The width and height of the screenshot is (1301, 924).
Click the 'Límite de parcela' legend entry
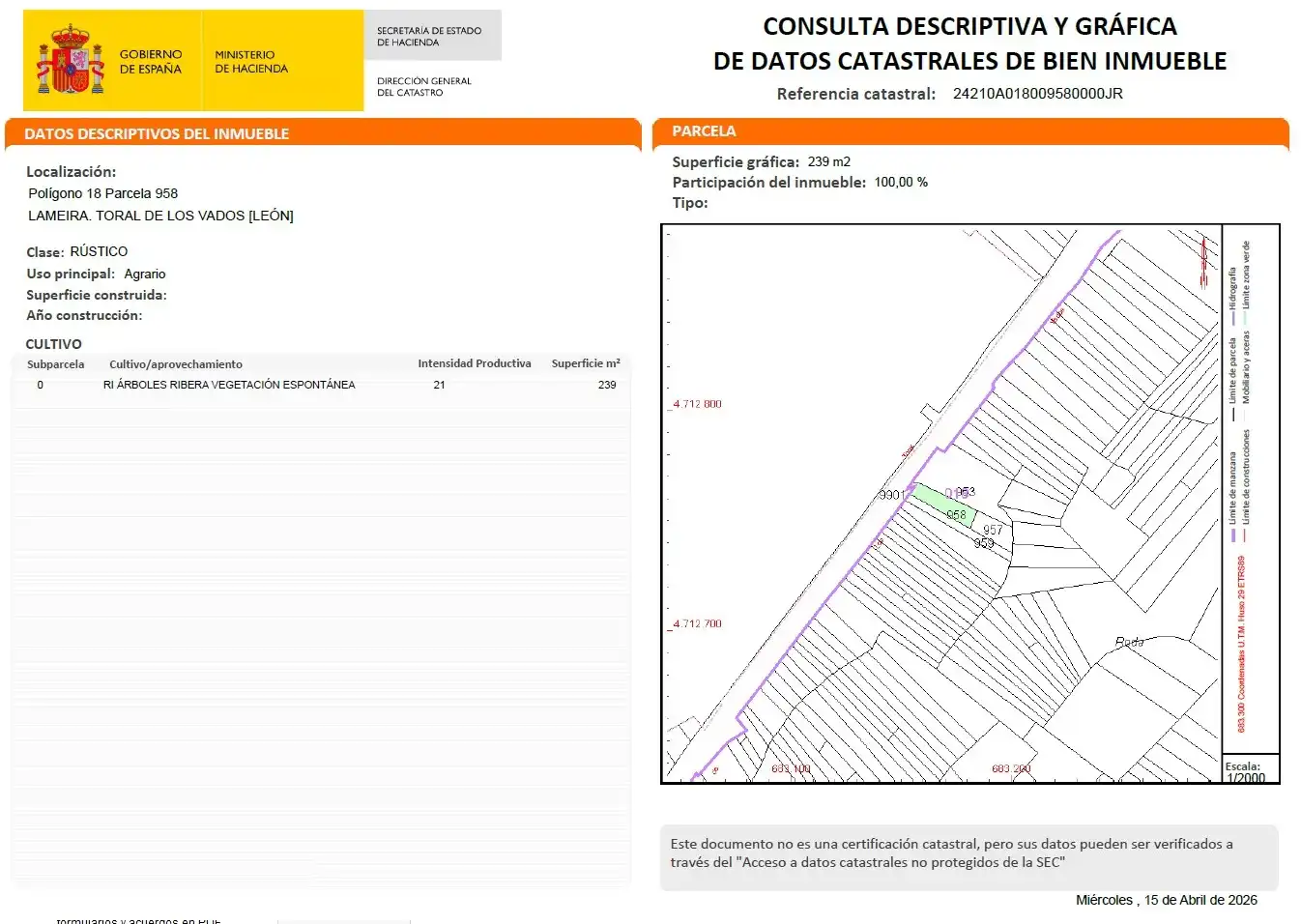pyautogui.click(x=1232, y=378)
